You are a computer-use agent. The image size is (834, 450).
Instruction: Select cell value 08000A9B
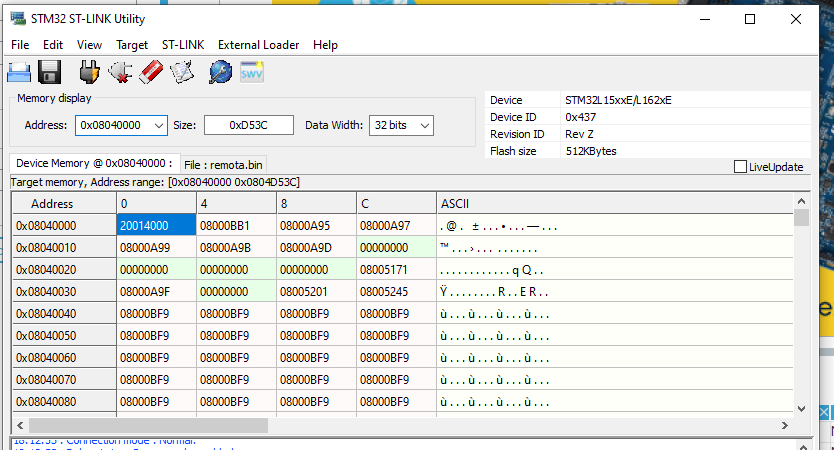pyautogui.click(x=236, y=248)
